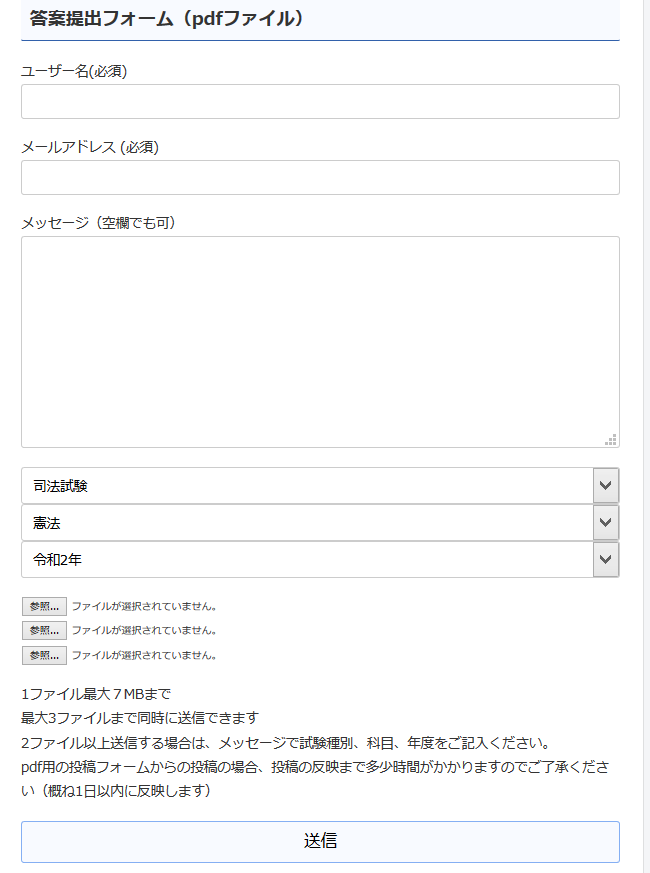
Task: Open the 令和2年 year dropdown
Action: (320, 559)
